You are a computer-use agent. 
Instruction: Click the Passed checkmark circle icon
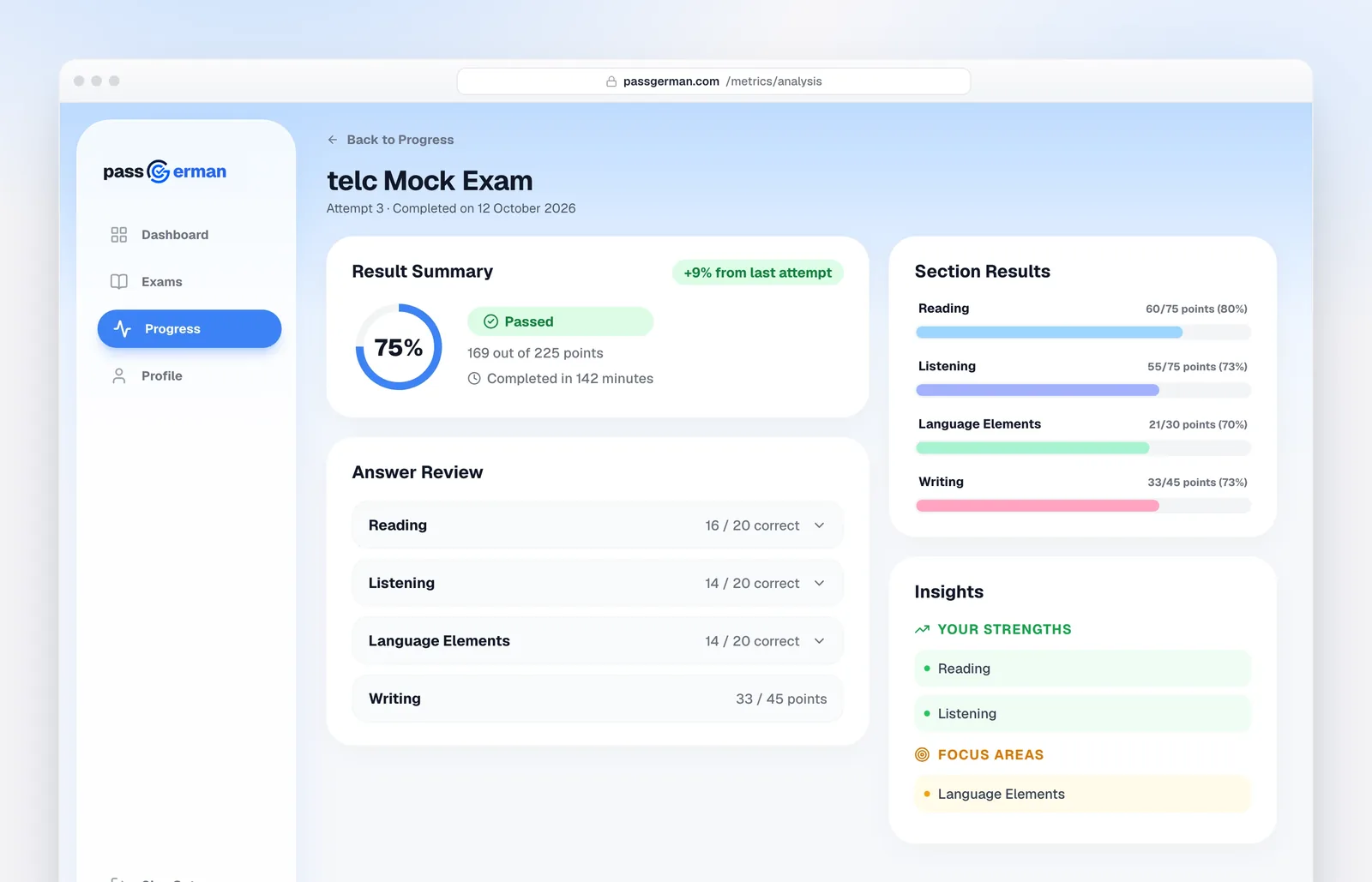[491, 321]
